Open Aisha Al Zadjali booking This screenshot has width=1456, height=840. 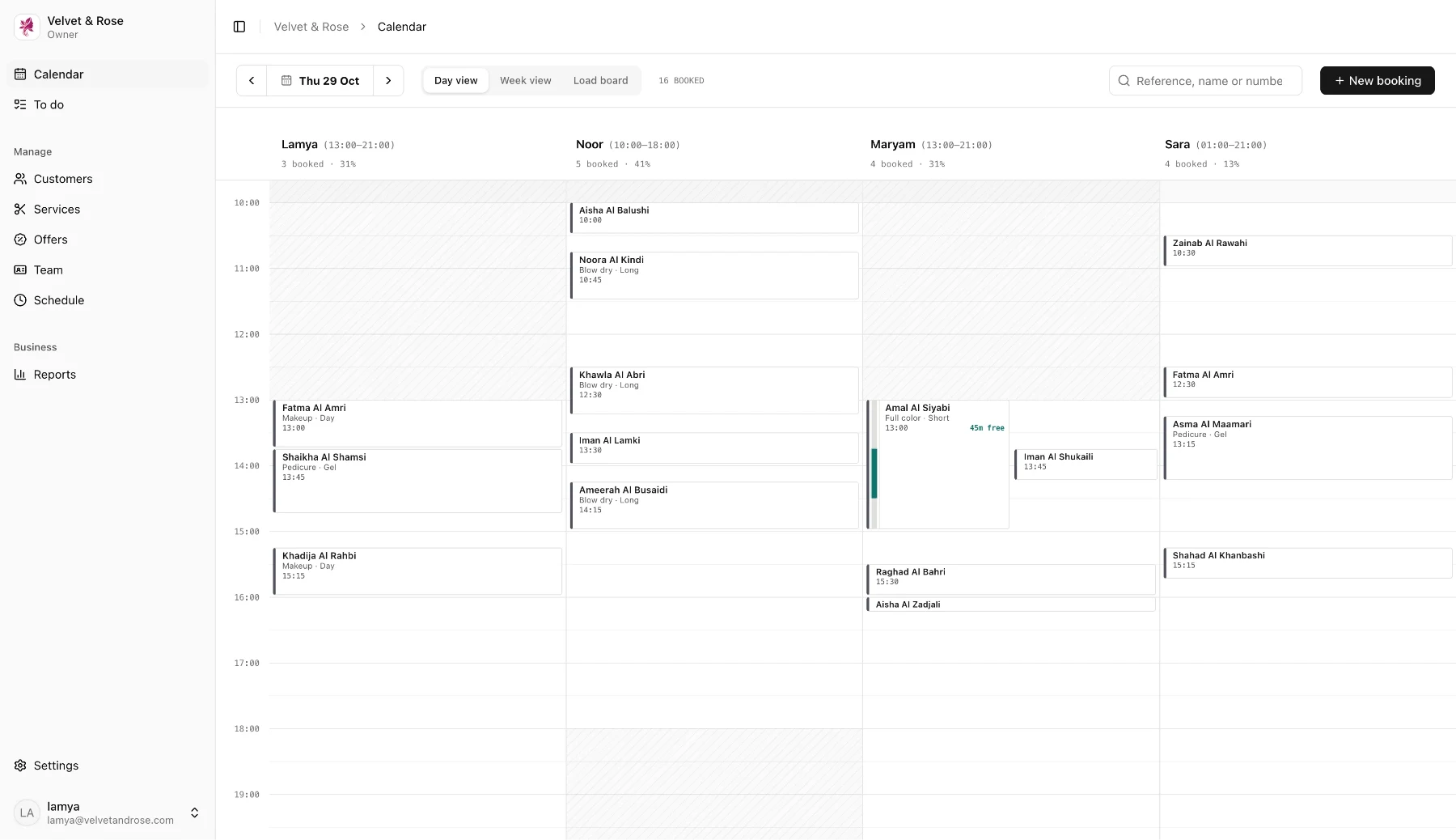click(1011, 605)
